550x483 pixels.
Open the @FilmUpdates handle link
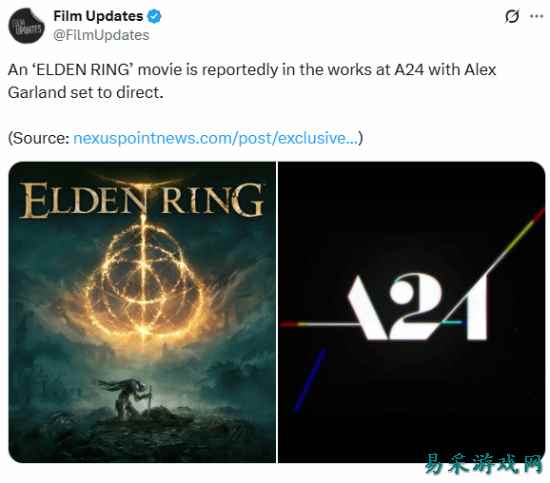point(101,35)
